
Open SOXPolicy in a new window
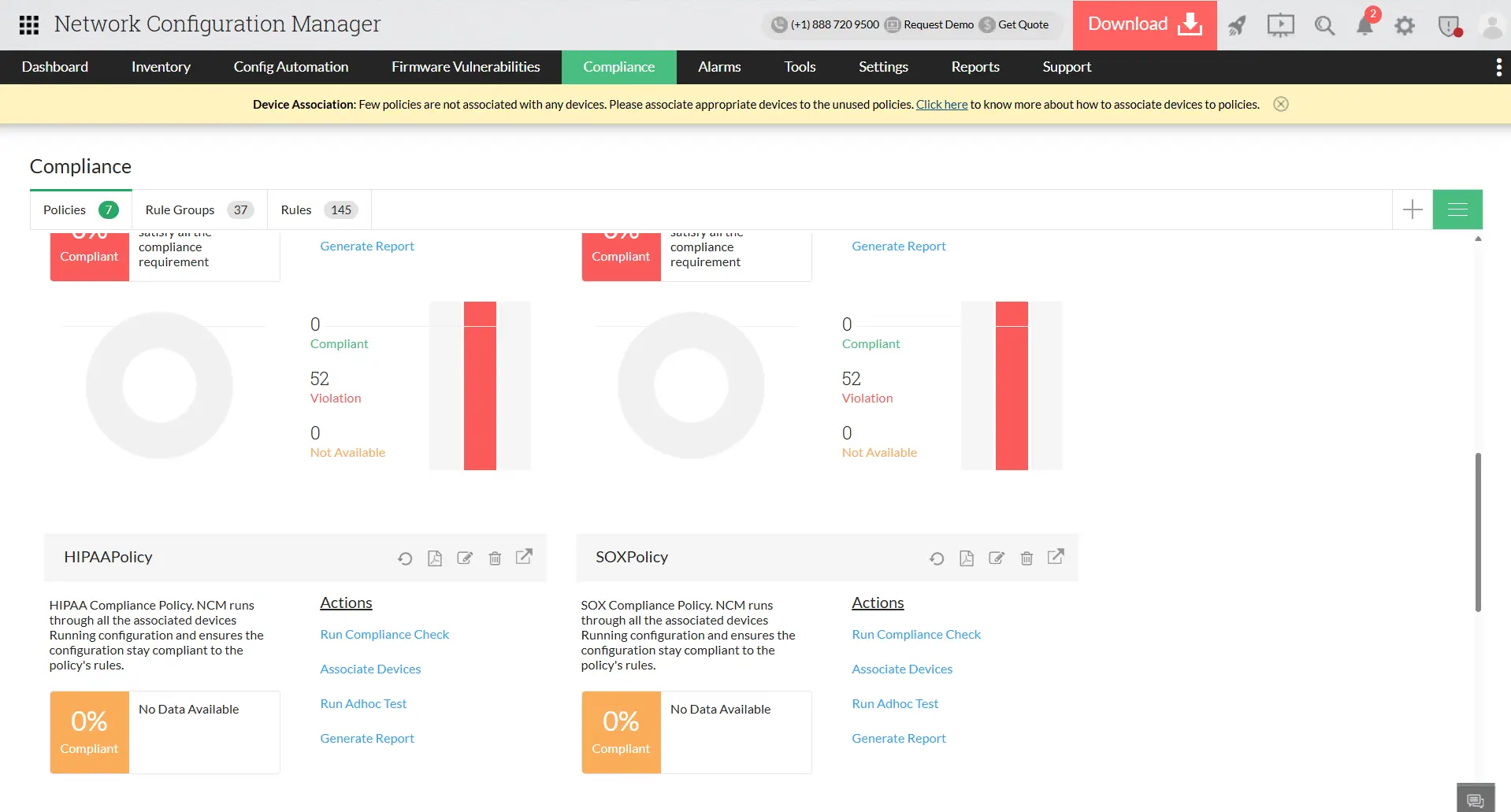(x=1056, y=557)
